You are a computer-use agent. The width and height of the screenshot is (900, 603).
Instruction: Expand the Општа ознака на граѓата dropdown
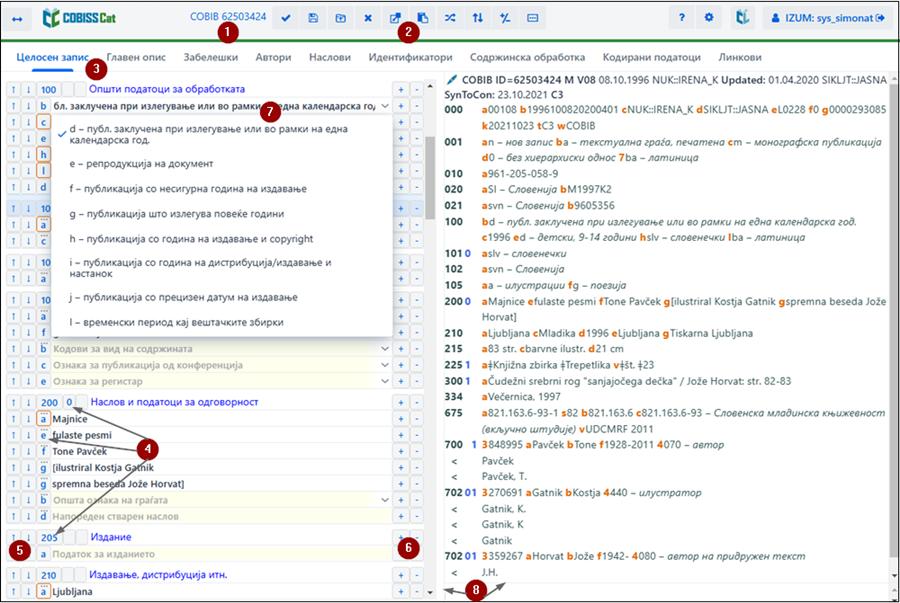tap(385, 500)
